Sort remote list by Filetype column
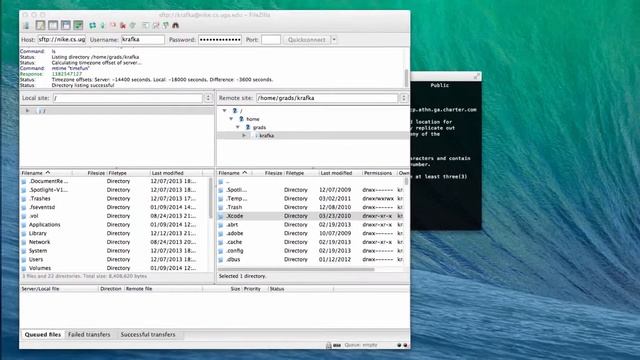This screenshot has width=640, height=360. click(301, 173)
